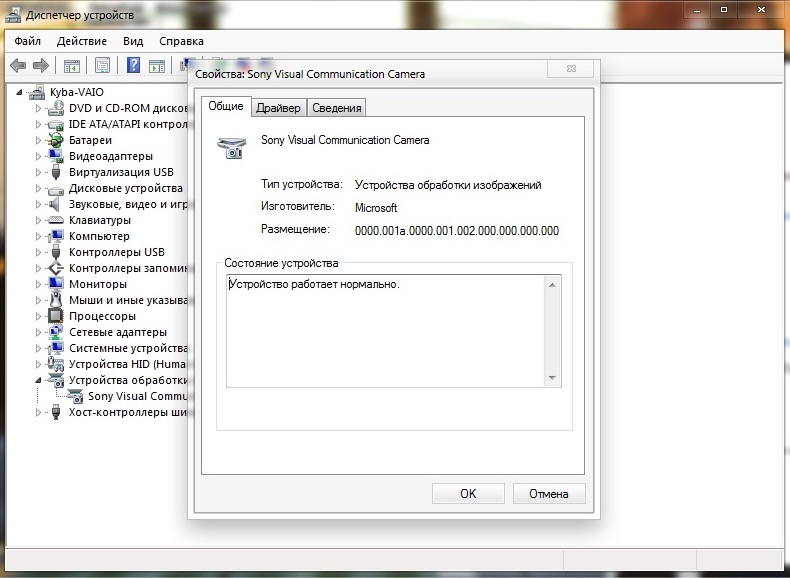The image size is (790, 578).
Task: Select the Sony Visual Commu tree item
Action: 138,396
